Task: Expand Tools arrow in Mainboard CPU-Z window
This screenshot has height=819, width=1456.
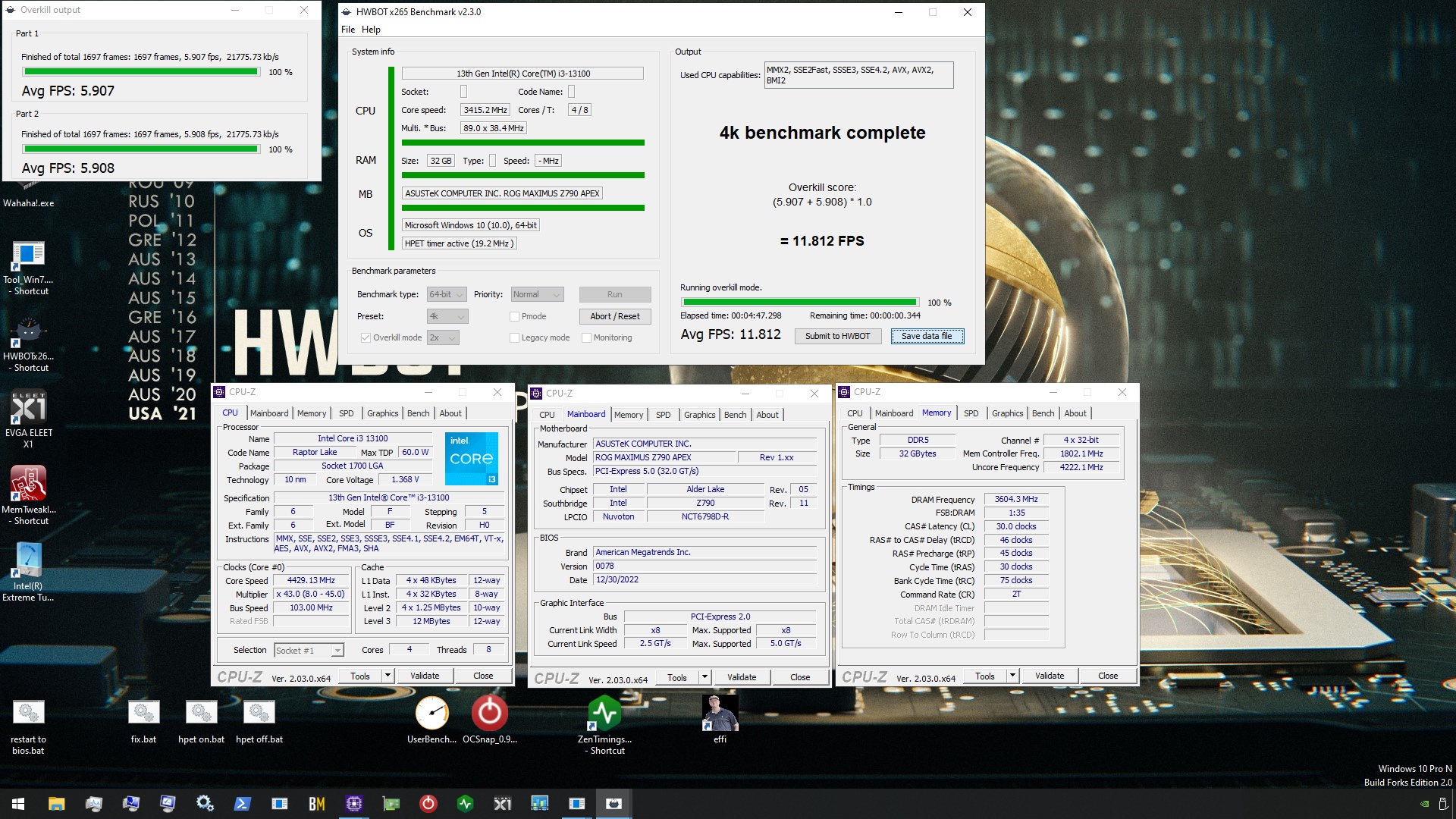Action: [704, 677]
